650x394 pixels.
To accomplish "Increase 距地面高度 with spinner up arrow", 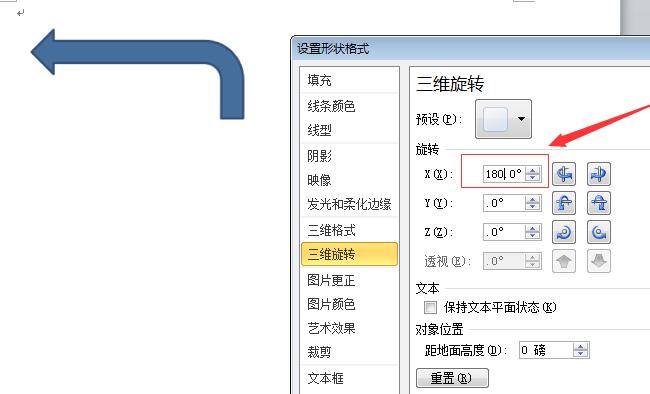I will pos(581,346).
